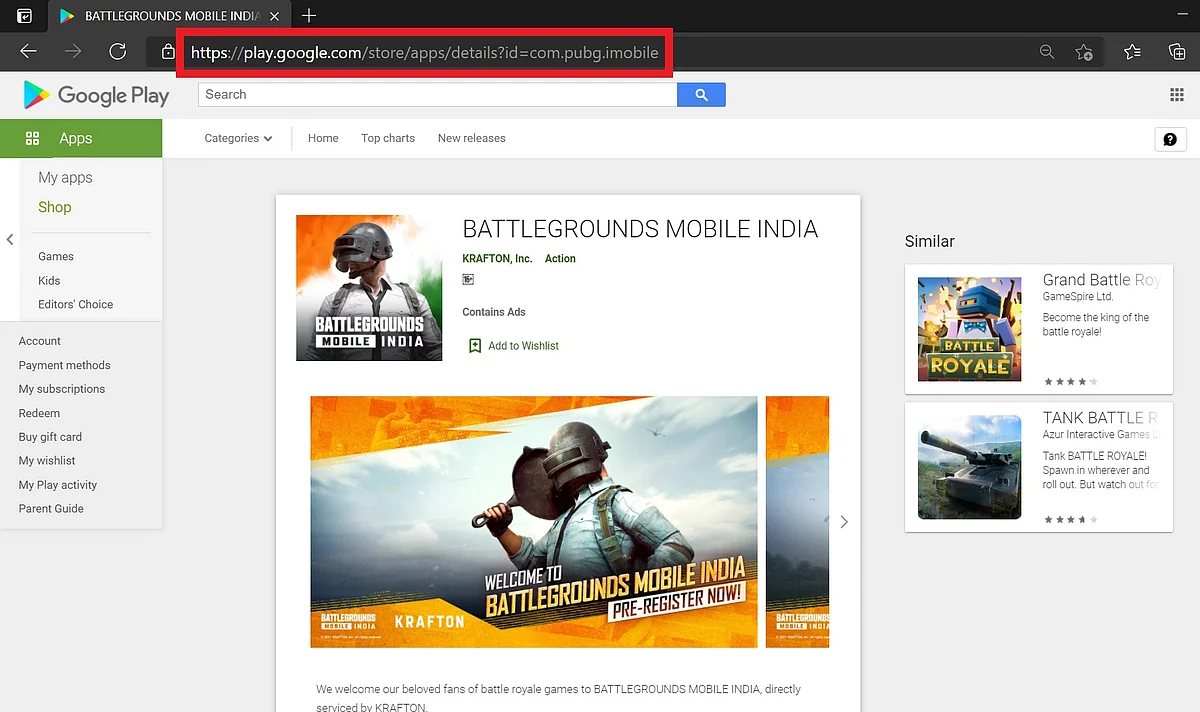Viewport: 1200px width, 712px height.
Task: Open the collections icon in browser toolbar
Action: tap(1177, 52)
